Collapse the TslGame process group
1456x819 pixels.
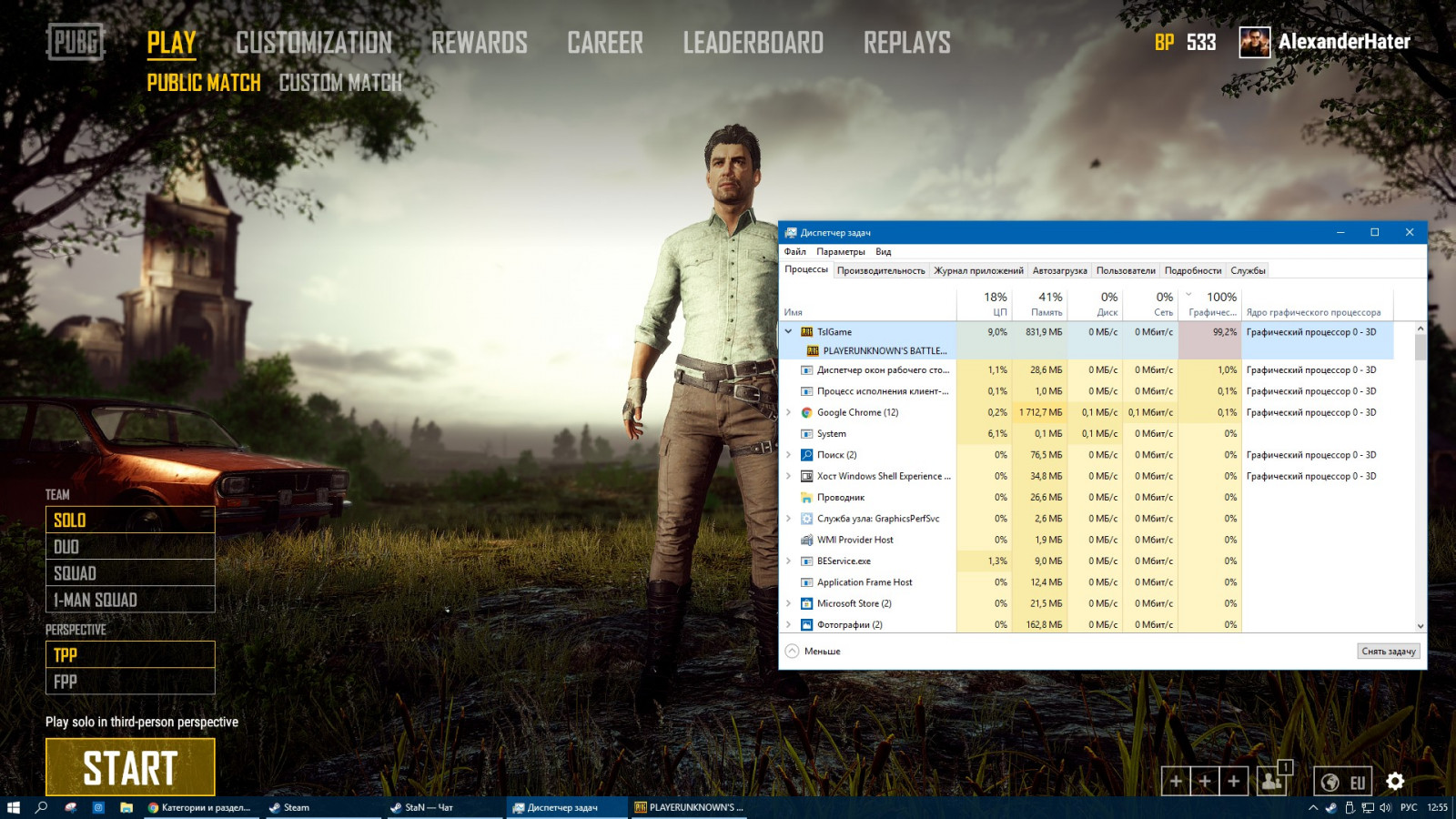click(789, 332)
